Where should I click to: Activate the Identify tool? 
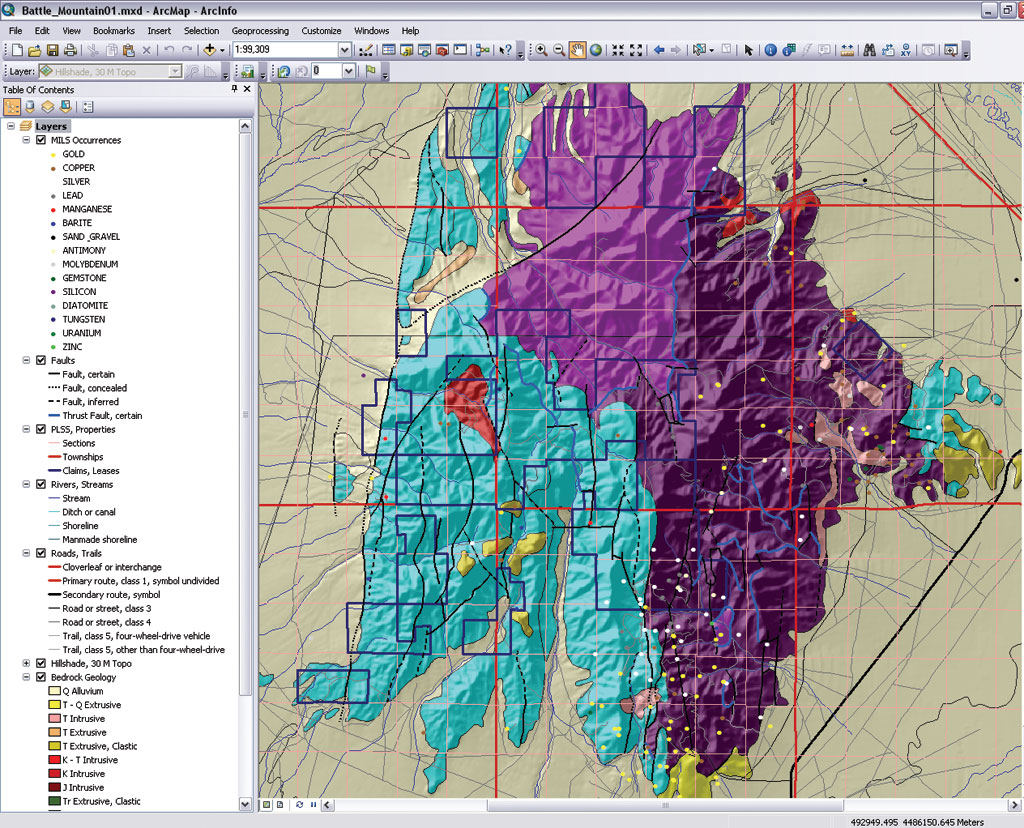point(771,50)
